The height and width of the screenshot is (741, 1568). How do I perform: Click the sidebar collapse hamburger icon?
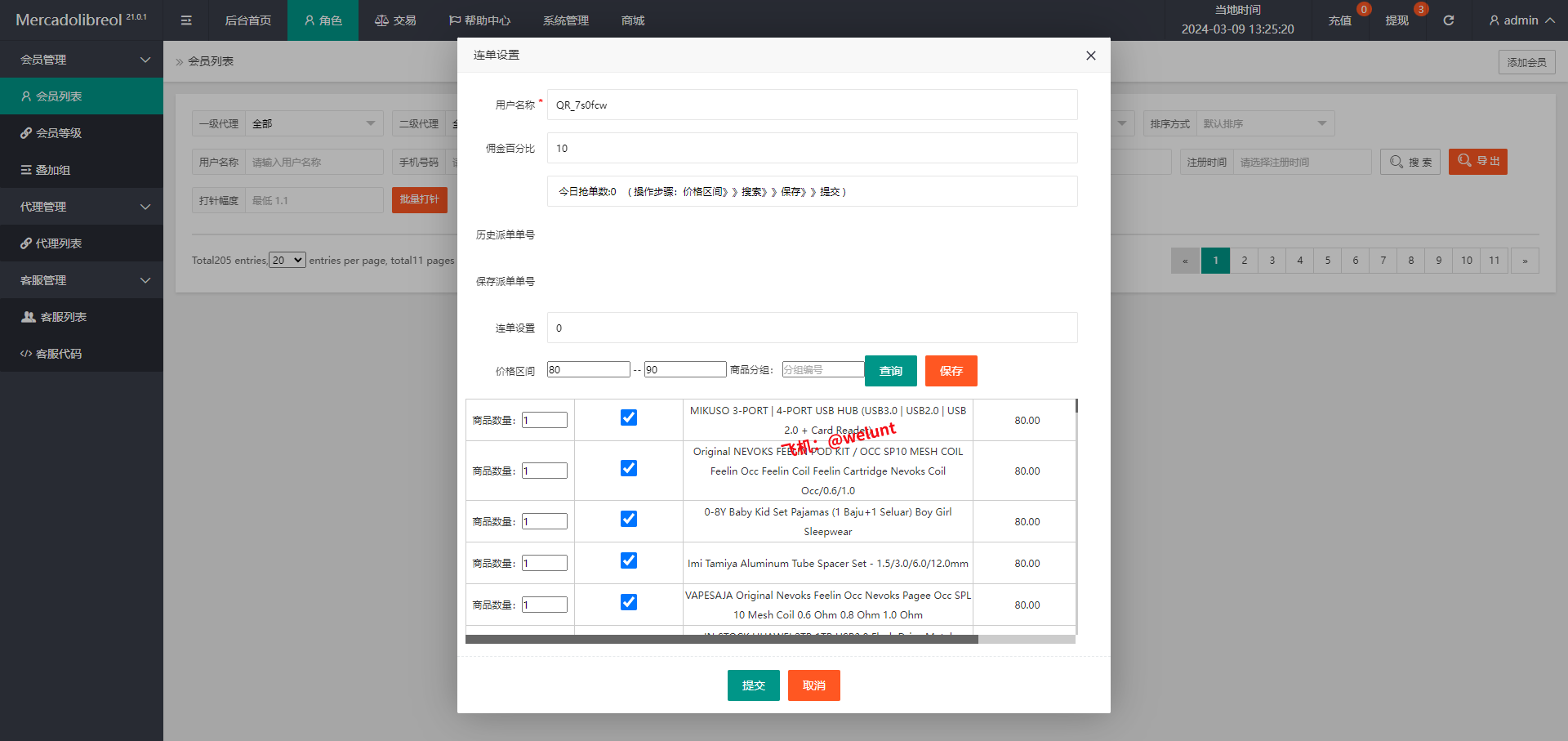pos(186,20)
